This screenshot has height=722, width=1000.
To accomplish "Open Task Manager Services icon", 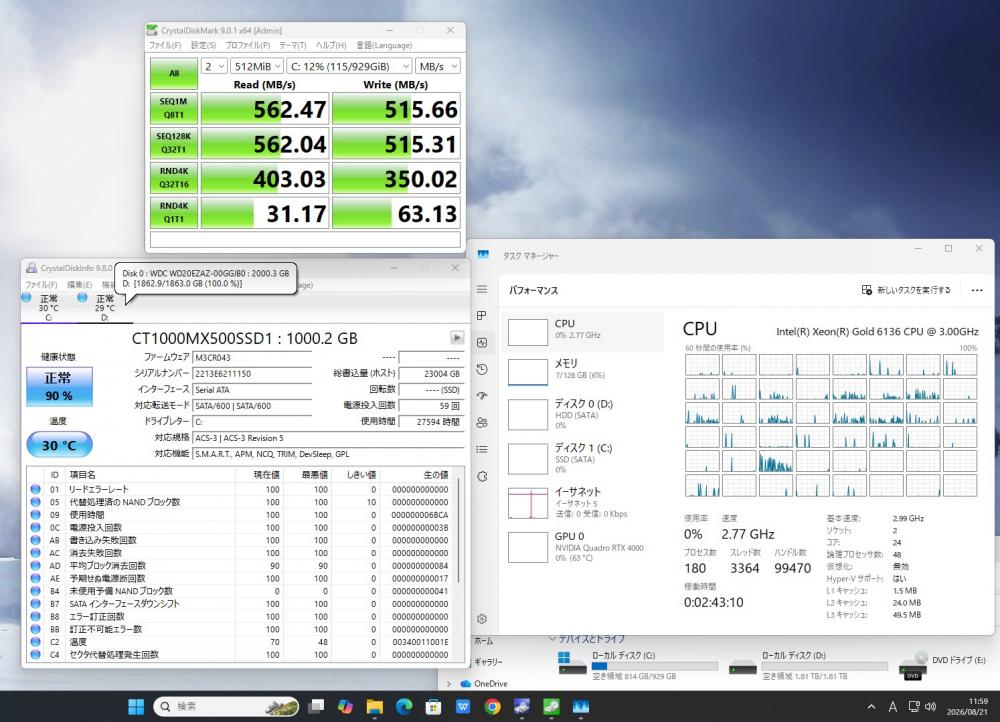I will pos(482,476).
